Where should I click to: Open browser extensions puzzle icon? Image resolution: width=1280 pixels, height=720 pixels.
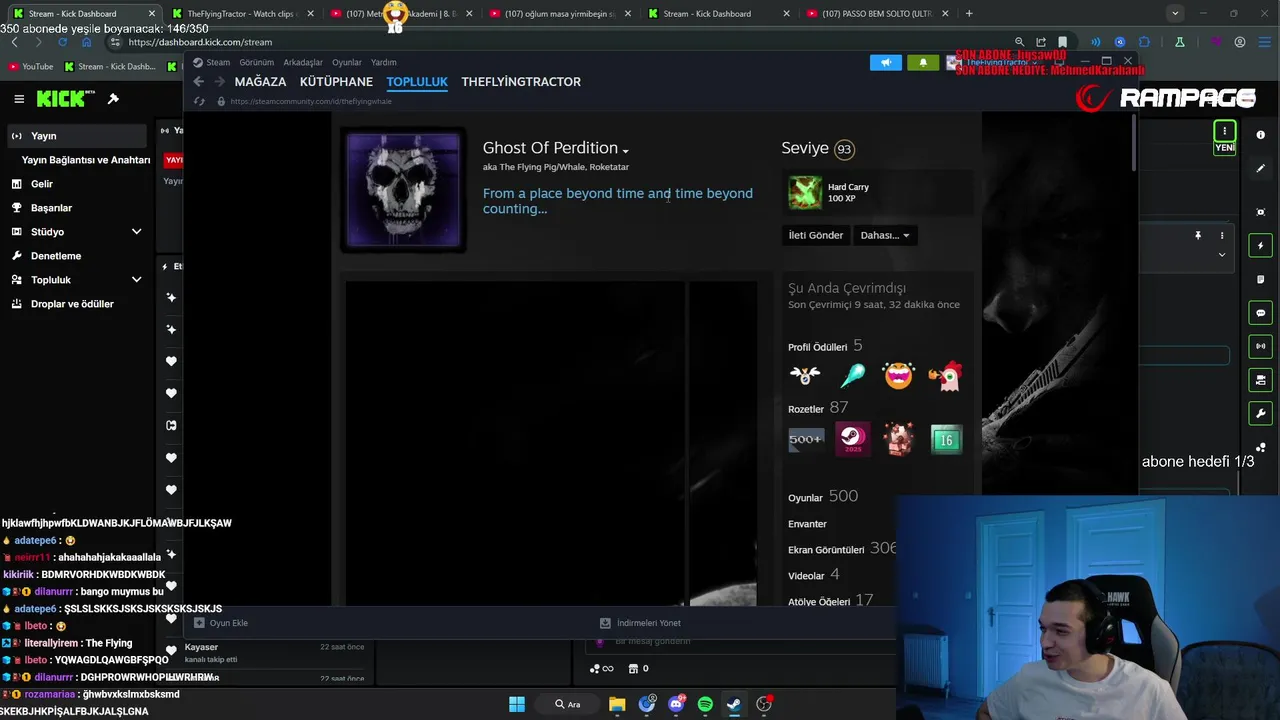[1145, 42]
